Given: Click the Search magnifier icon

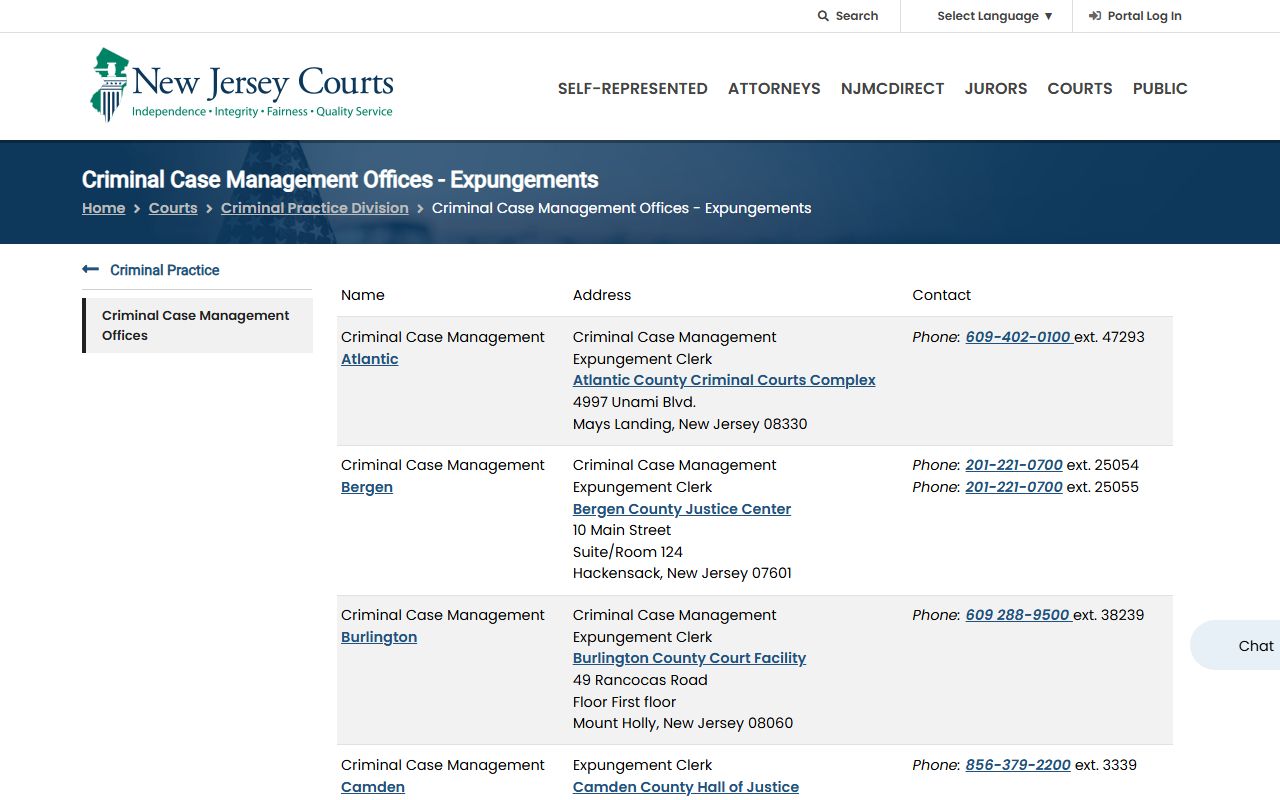Looking at the screenshot, I should (x=823, y=16).
